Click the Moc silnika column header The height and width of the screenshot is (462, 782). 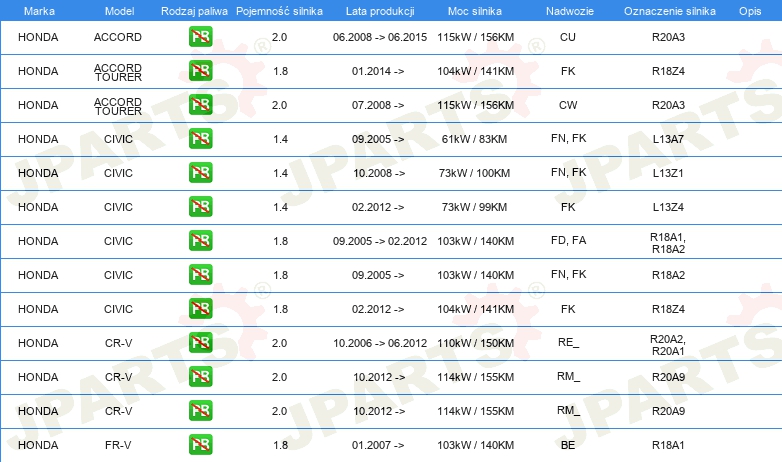(x=475, y=11)
